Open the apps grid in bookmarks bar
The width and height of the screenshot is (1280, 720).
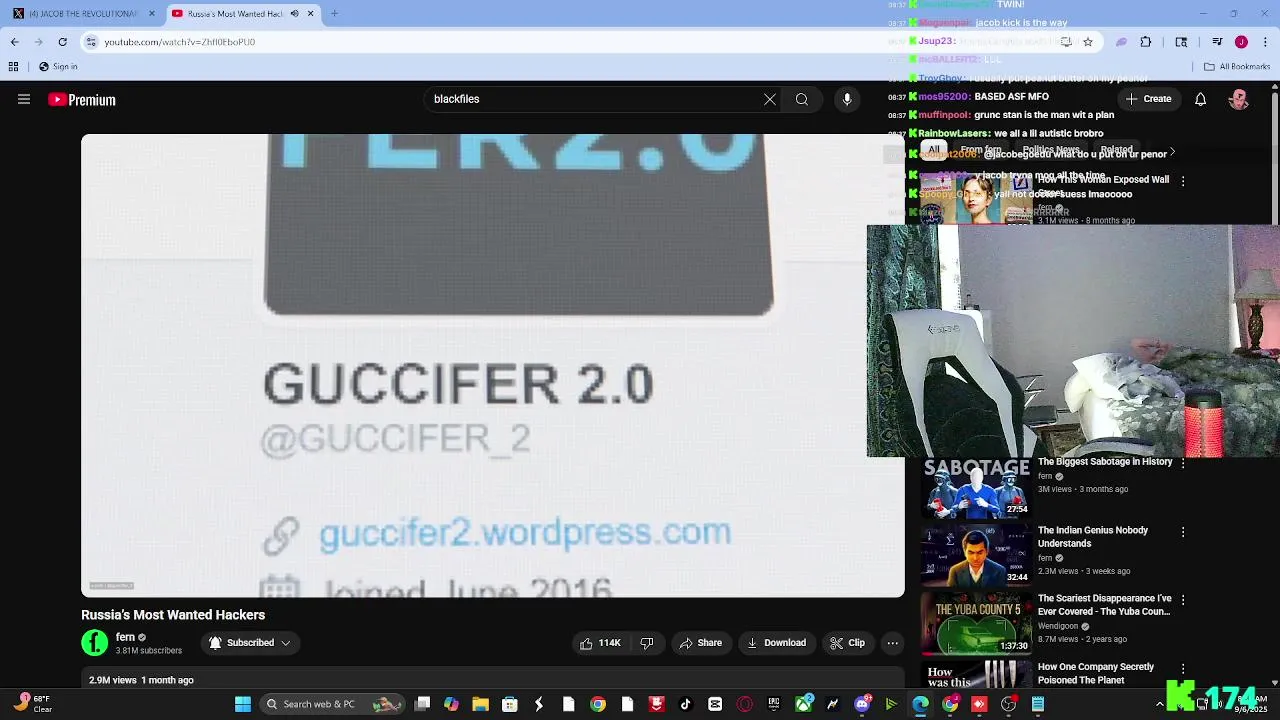coord(13,67)
